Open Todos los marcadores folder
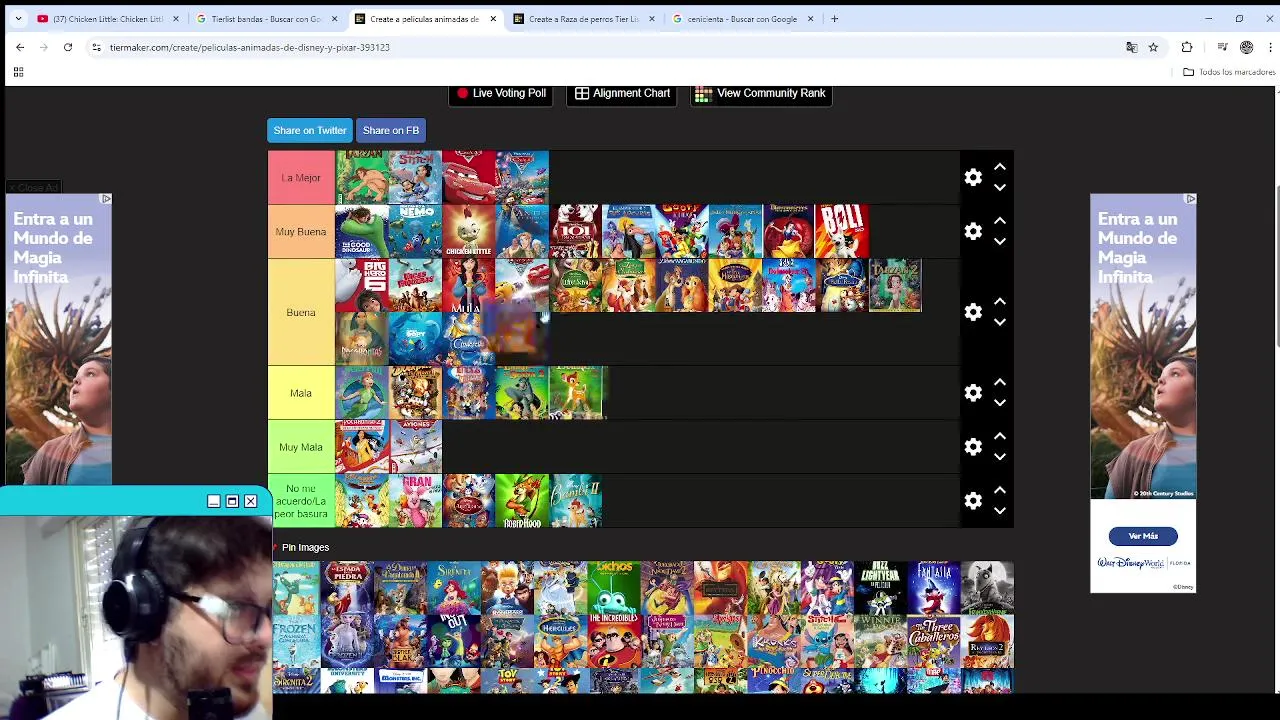 pyautogui.click(x=1229, y=72)
